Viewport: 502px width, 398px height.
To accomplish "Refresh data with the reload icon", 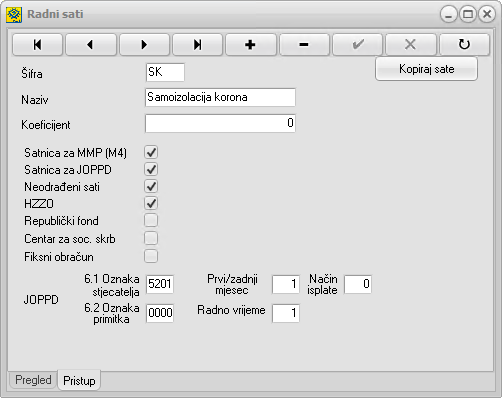I will click(464, 44).
